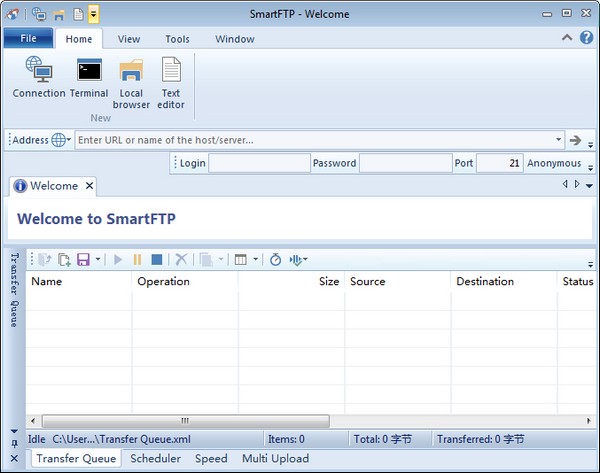Image resolution: width=600 pixels, height=473 pixels.
Task: Launch the Terminal from the ribbon
Action: [x=89, y=78]
